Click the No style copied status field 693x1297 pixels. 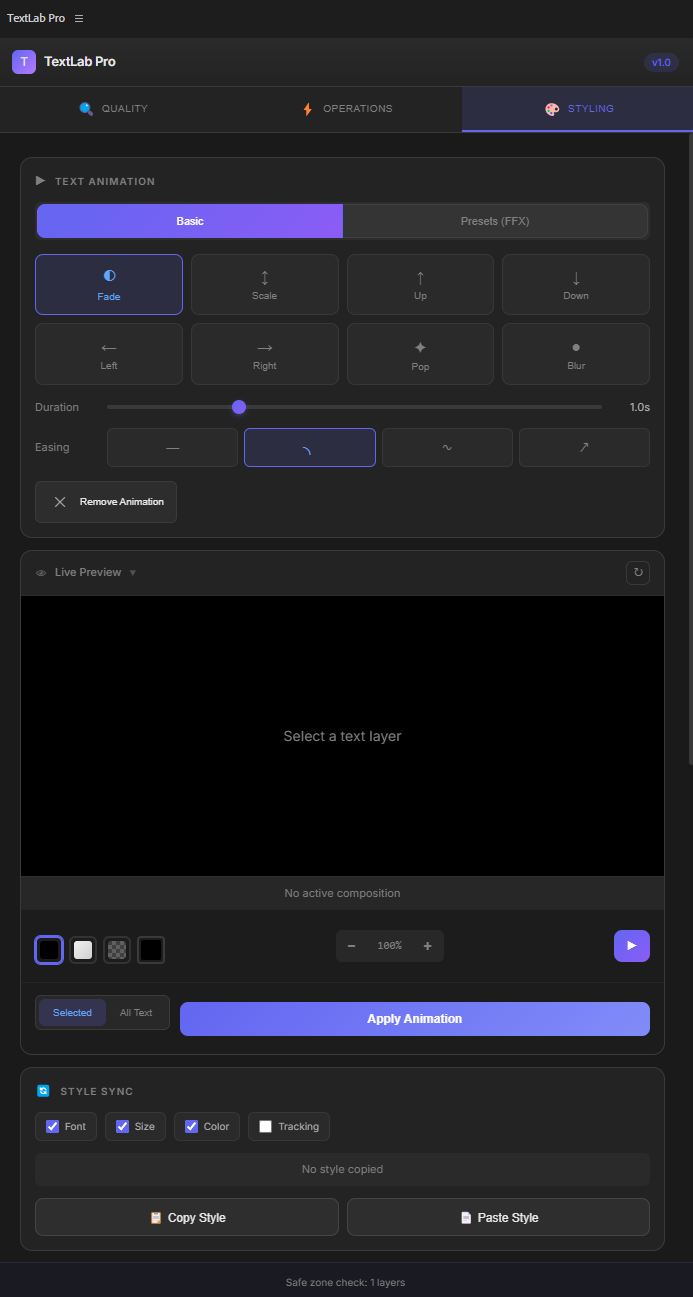[342, 1169]
